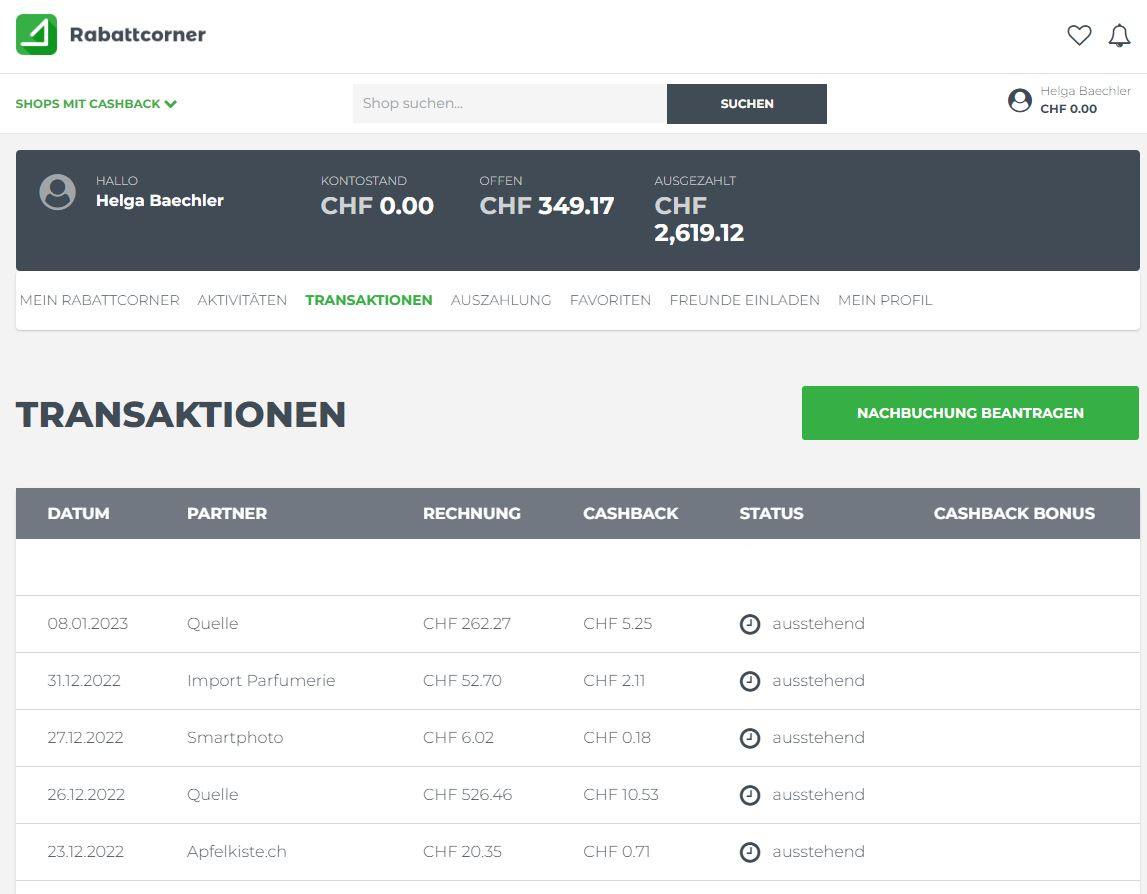This screenshot has height=894, width=1147.
Task: Open the Mein Profil tab
Action: 885,300
